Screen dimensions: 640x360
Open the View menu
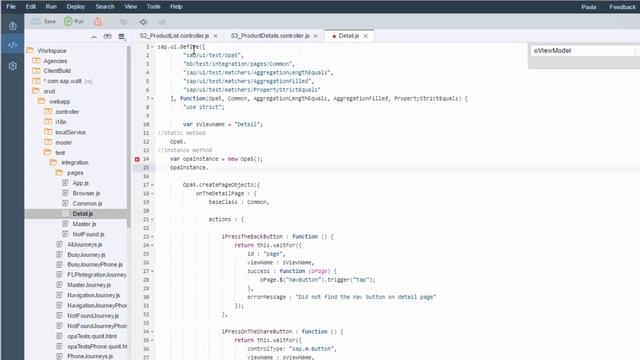(x=131, y=7)
